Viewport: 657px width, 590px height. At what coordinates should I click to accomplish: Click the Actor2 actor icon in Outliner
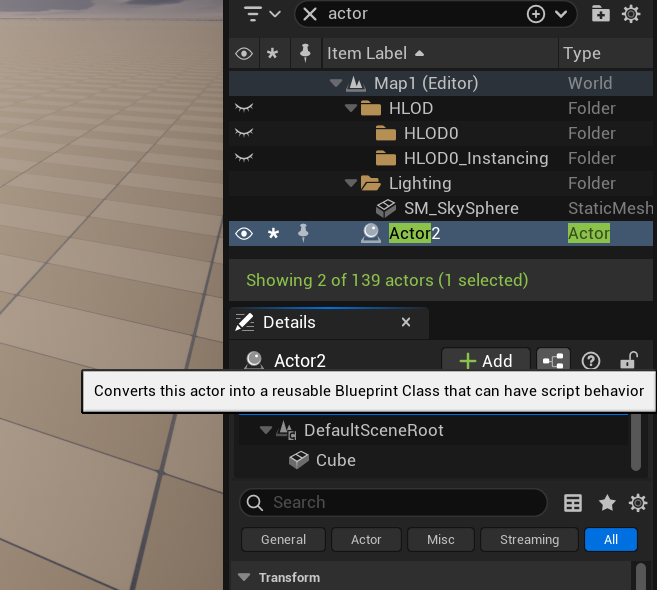coord(371,233)
